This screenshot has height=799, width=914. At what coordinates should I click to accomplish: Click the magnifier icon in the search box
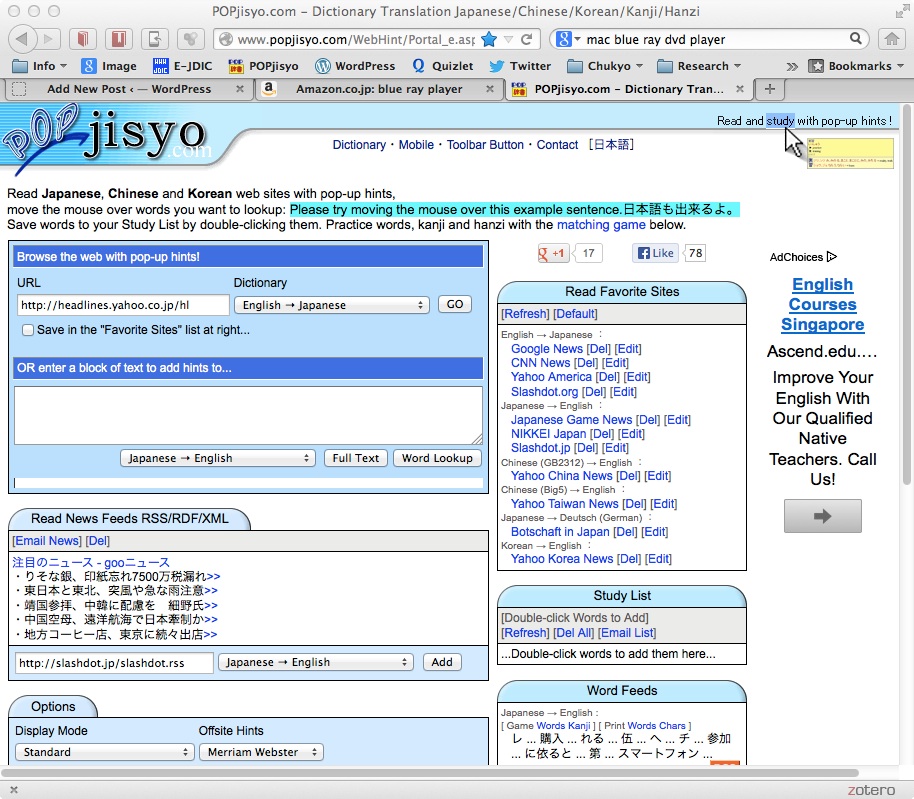click(855, 38)
